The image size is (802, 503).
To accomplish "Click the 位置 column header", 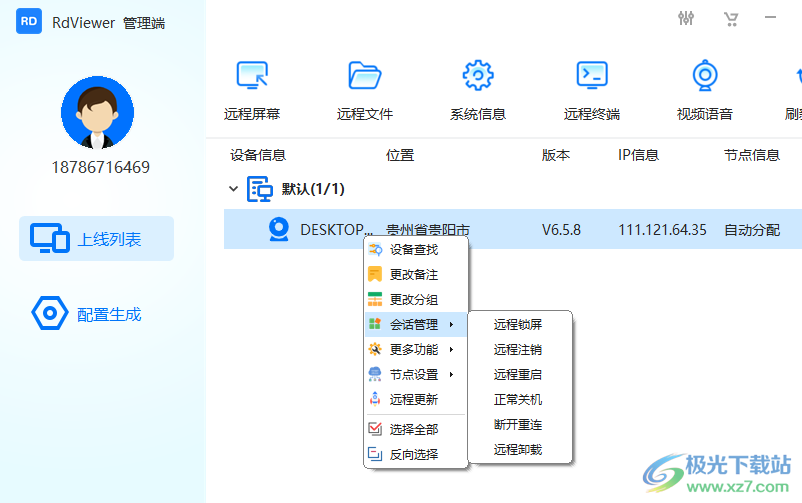I will pos(399,155).
